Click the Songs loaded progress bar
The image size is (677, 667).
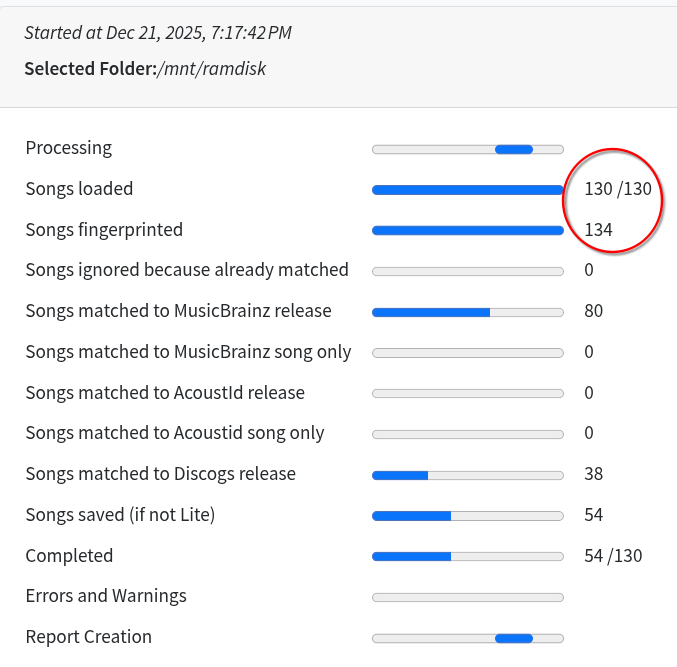467,190
